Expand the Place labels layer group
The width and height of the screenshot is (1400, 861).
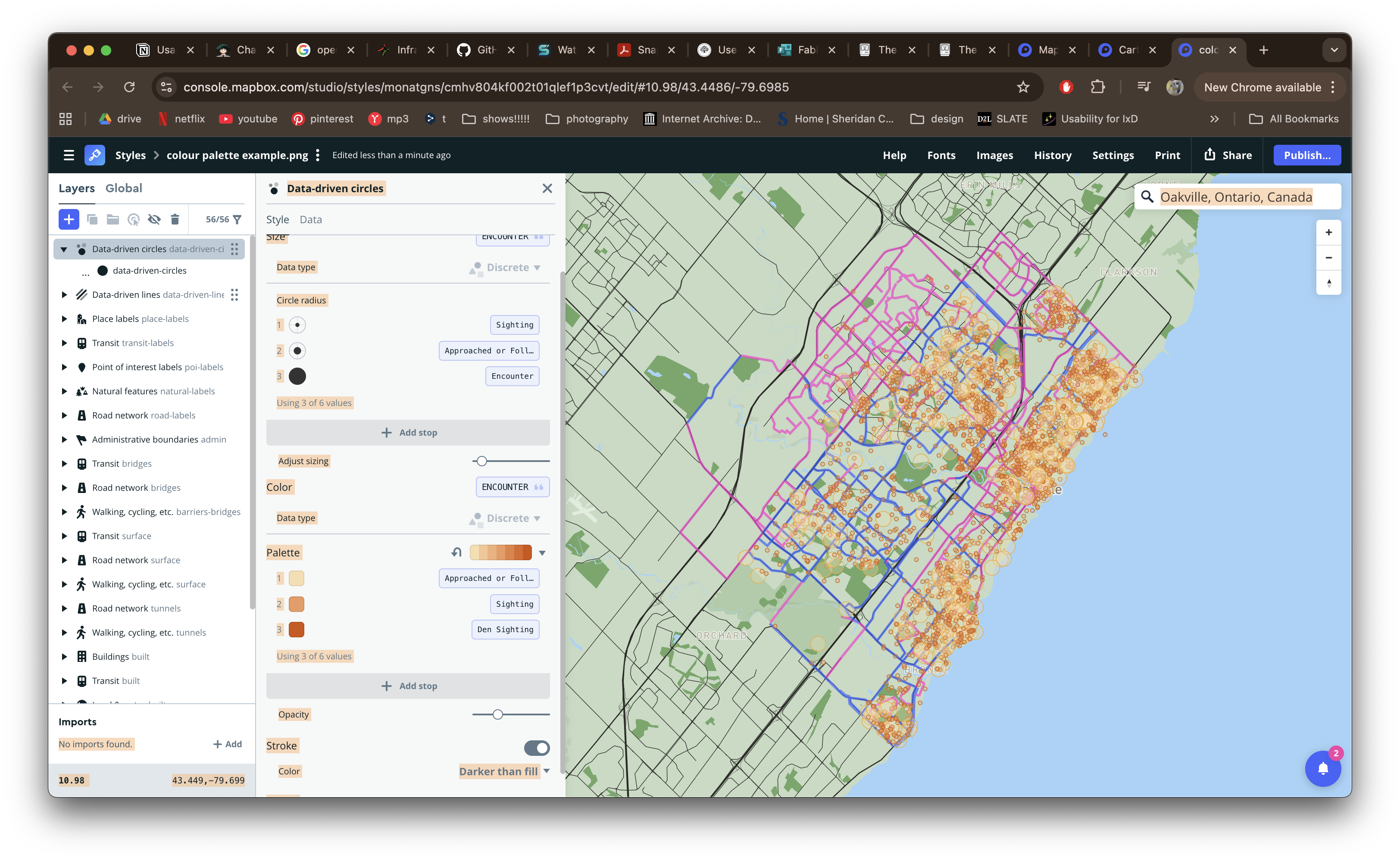(64, 319)
